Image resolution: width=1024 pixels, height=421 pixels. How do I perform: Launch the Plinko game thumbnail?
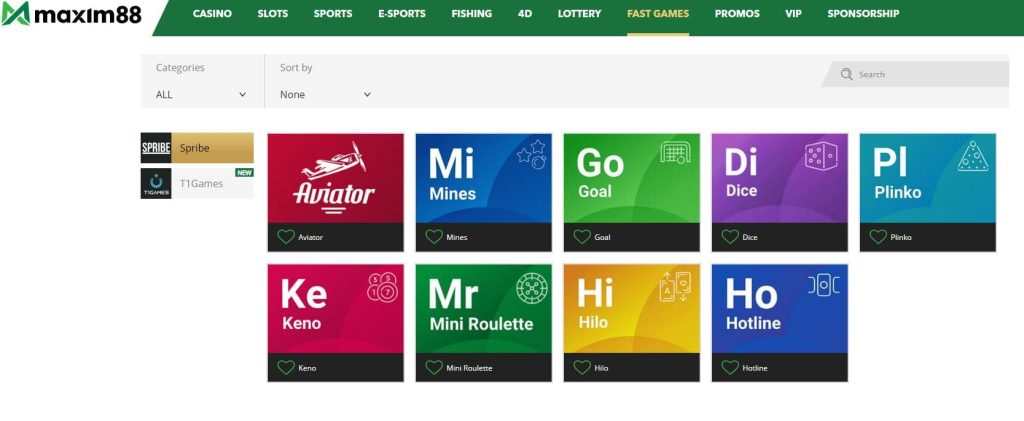pyautogui.click(x=928, y=178)
